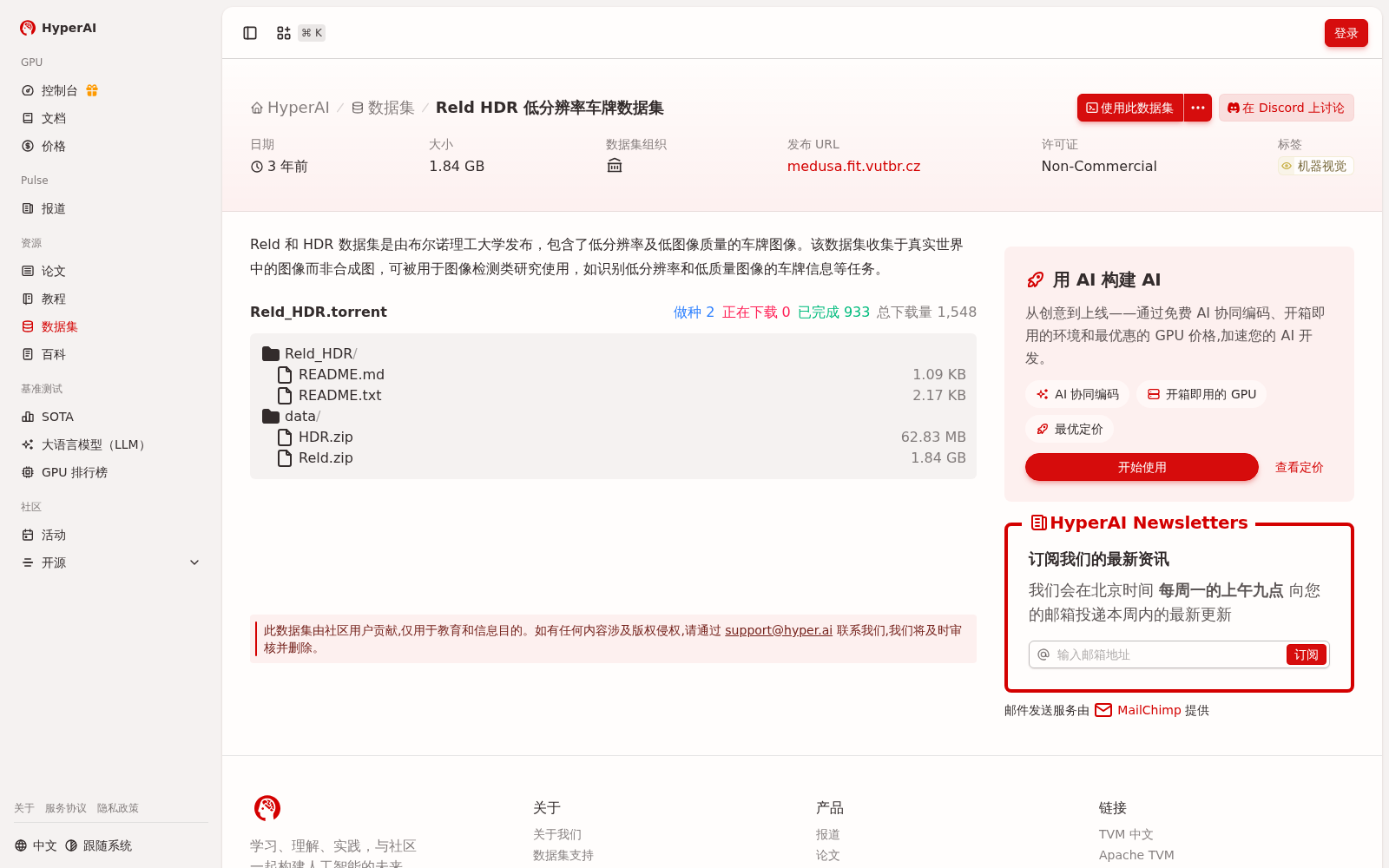The image size is (1389, 868).
Task: Click 已完成 933 count
Action: click(x=833, y=312)
